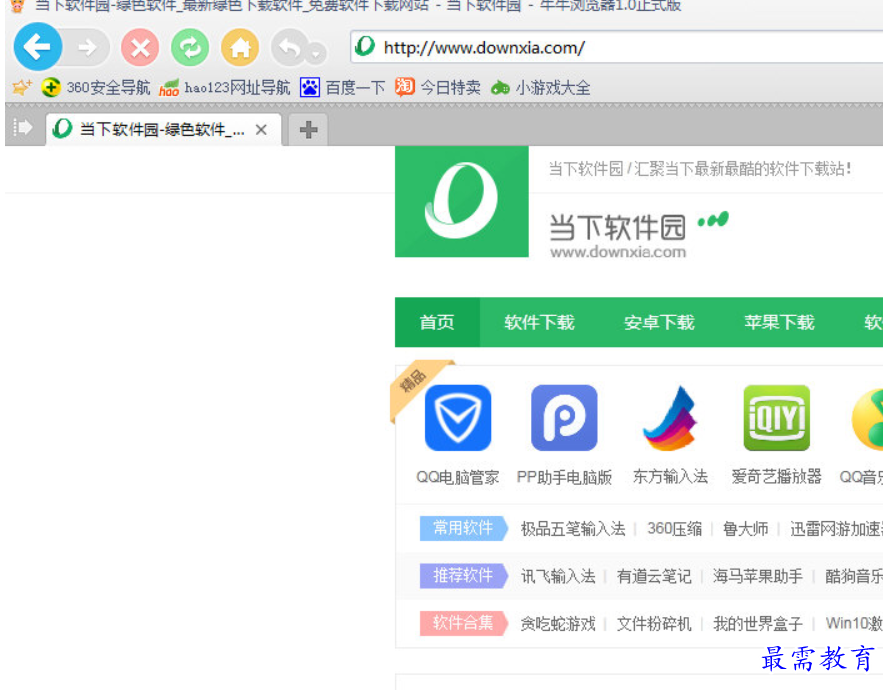Open the 爱奇艺播放器 text link
This screenshot has height=690, width=883.
point(777,477)
